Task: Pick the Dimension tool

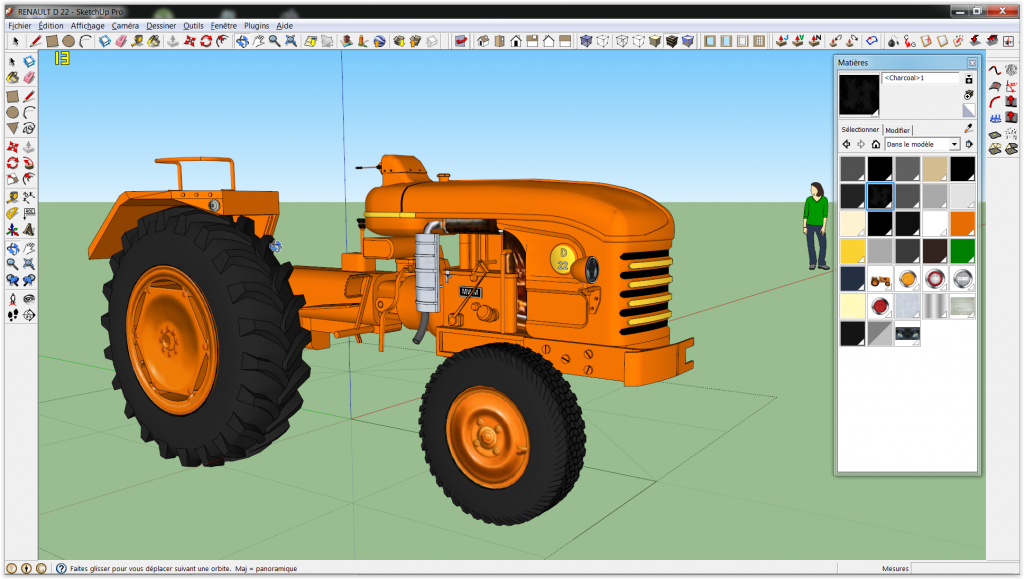Action: pos(29,196)
